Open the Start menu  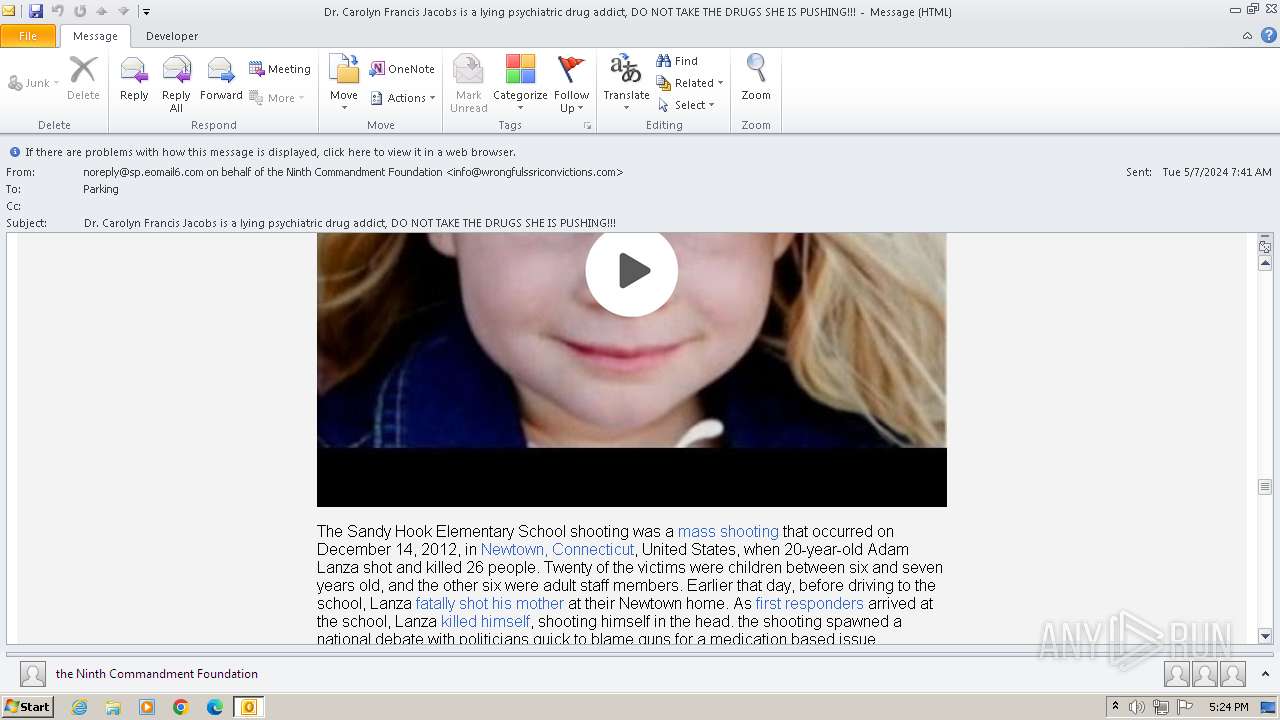click(27, 707)
